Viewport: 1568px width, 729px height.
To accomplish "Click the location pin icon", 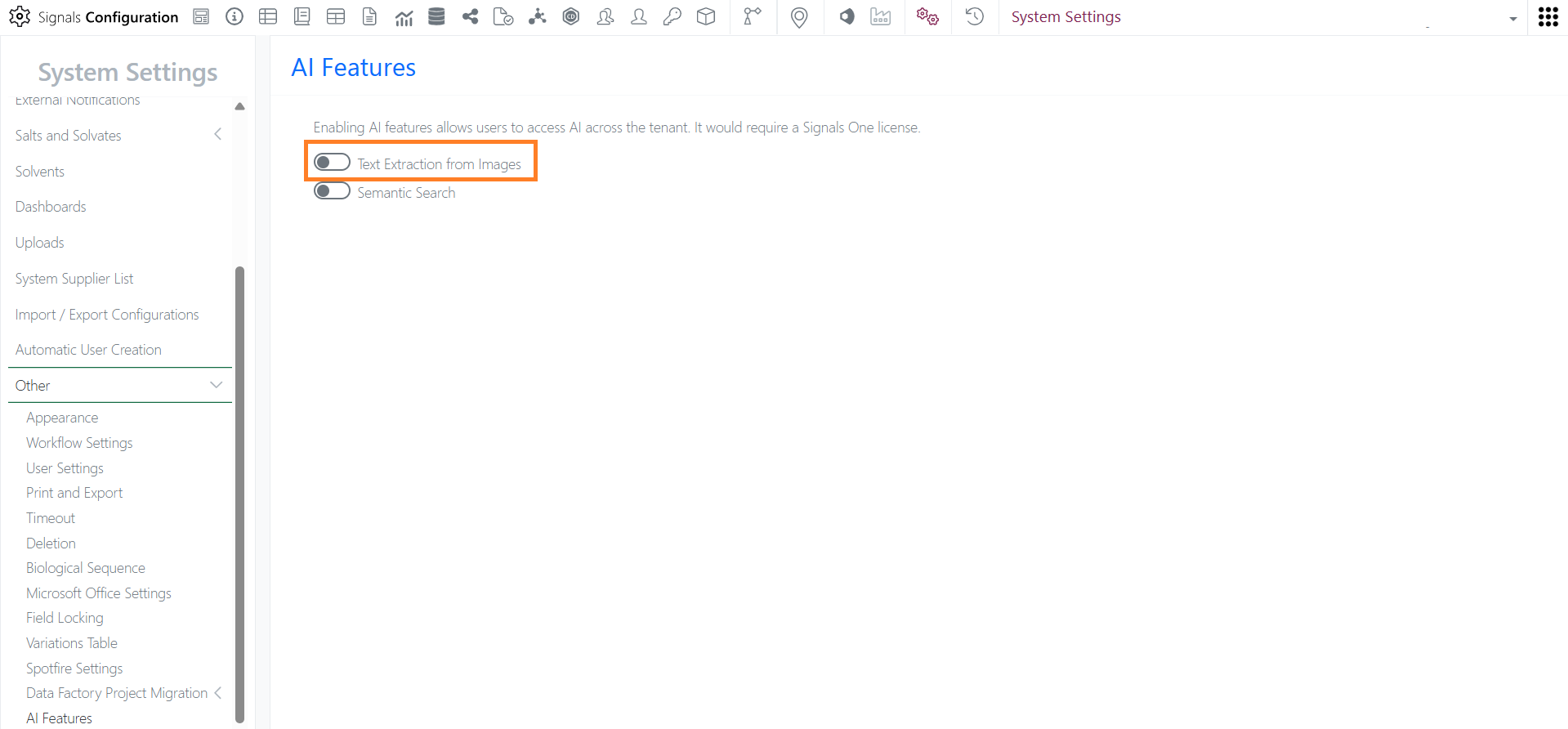I will pyautogui.click(x=799, y=17).
